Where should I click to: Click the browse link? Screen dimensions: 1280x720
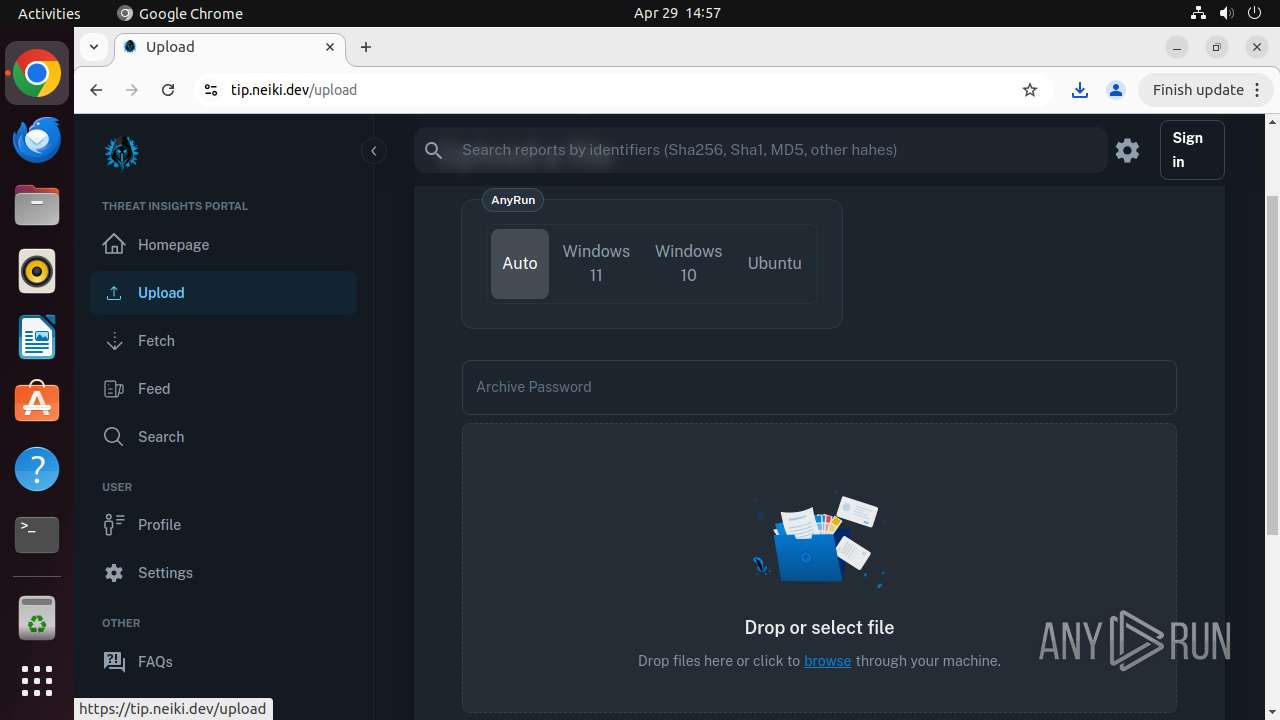pos(828,661)
